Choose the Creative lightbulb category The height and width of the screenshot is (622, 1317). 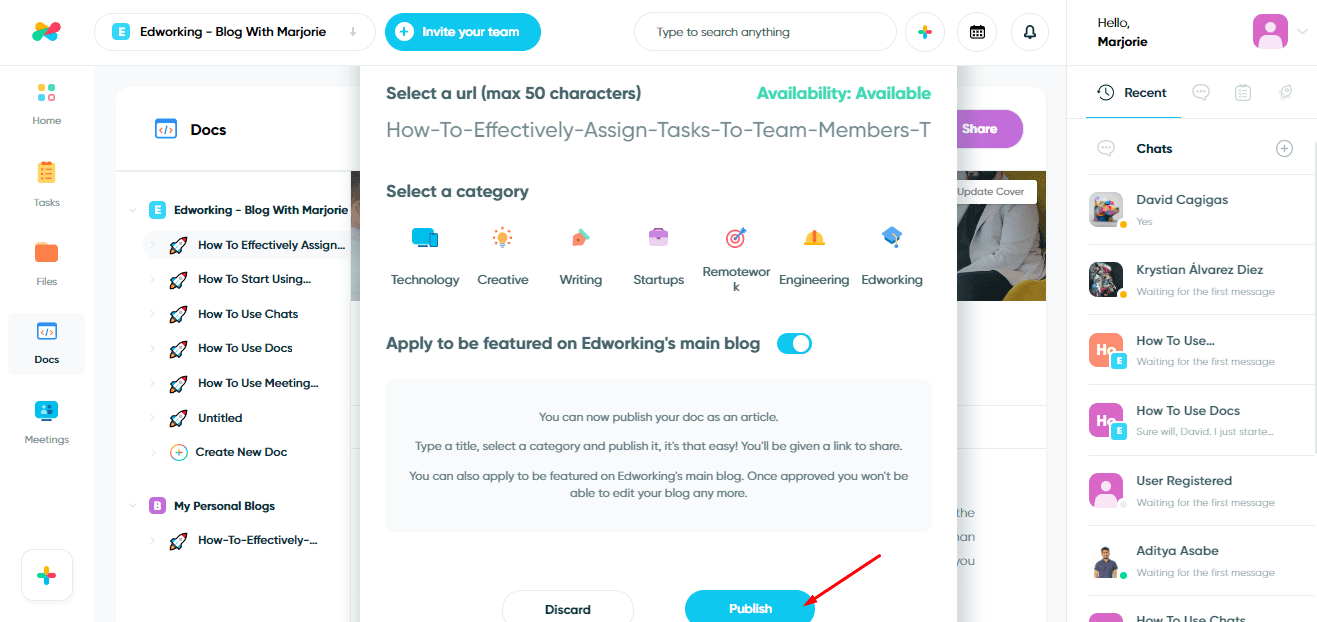click(502, 238)
